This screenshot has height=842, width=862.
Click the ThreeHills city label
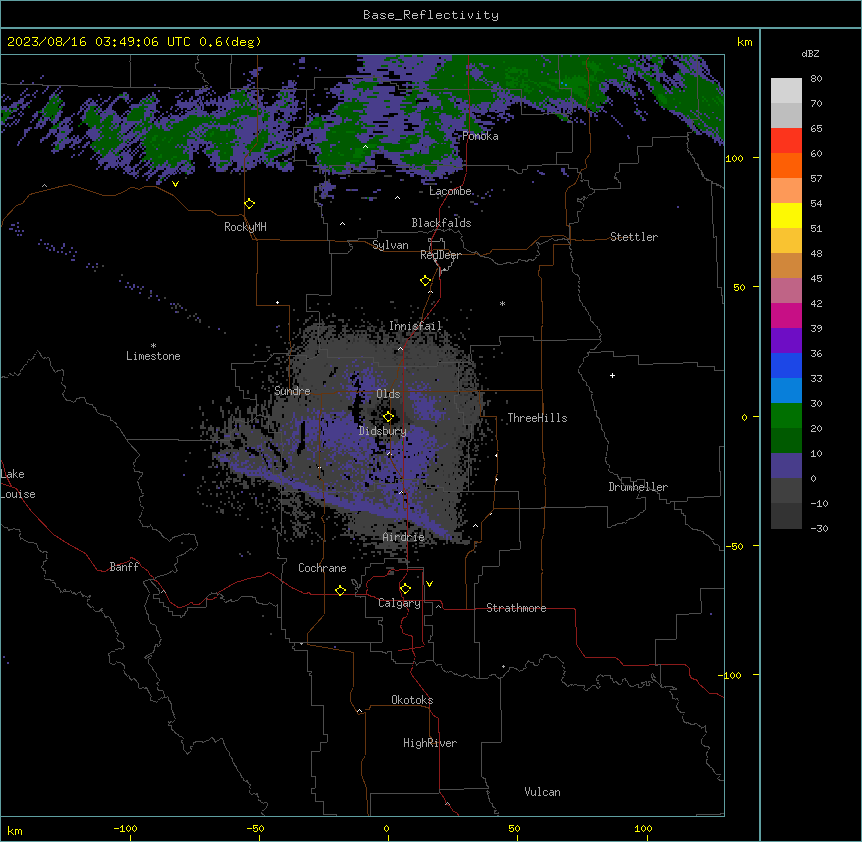click(x=537, y=418)
